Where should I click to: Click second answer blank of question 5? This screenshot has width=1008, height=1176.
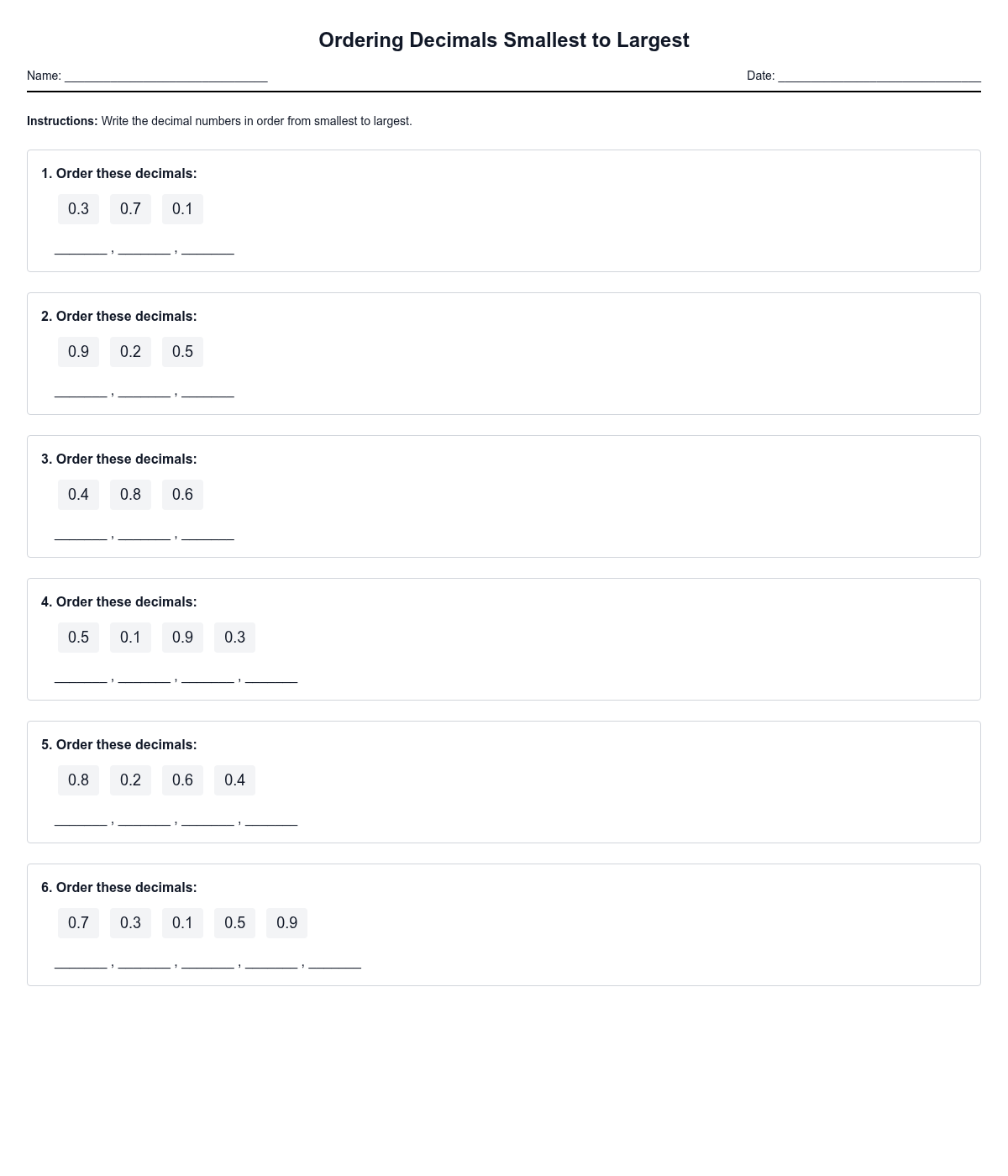coord(144,819)
